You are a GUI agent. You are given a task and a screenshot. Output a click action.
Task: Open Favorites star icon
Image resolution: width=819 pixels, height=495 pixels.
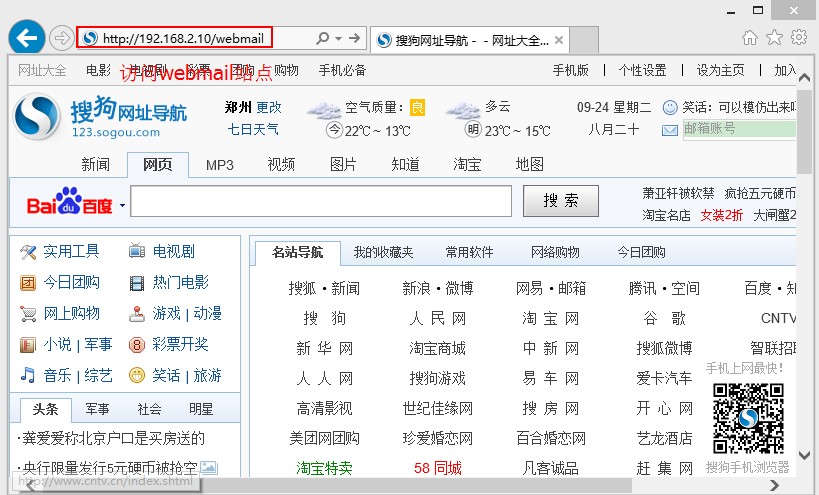tap(774, 38)
